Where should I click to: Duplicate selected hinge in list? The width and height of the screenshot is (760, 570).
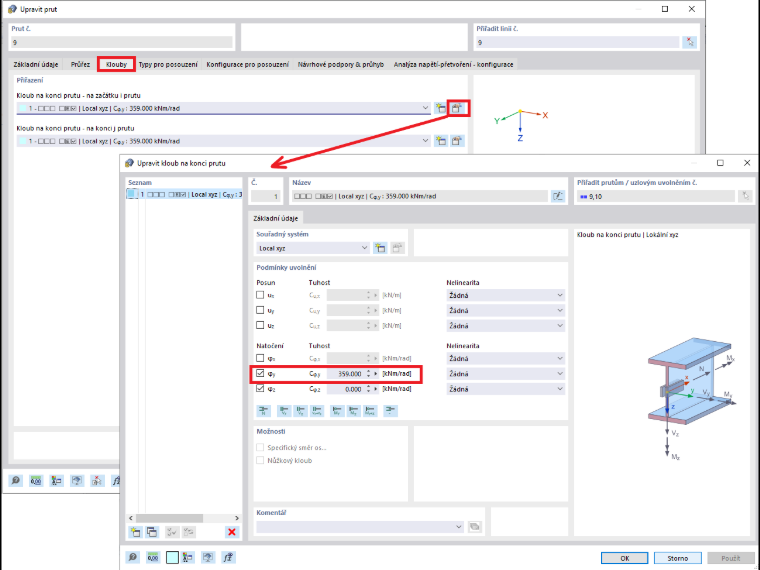[152, 532]
